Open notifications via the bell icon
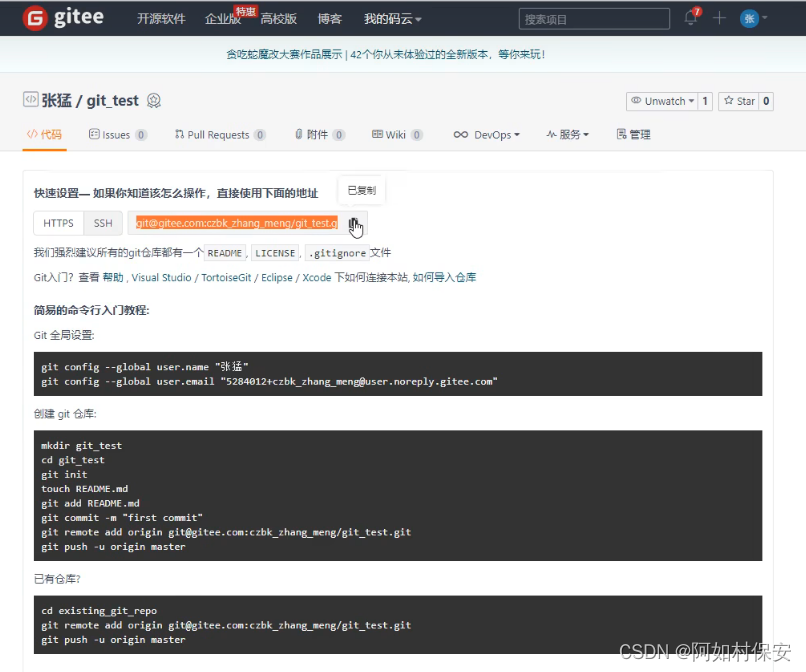Viewport: 806px width, 672px height. [x=691, y=17]
